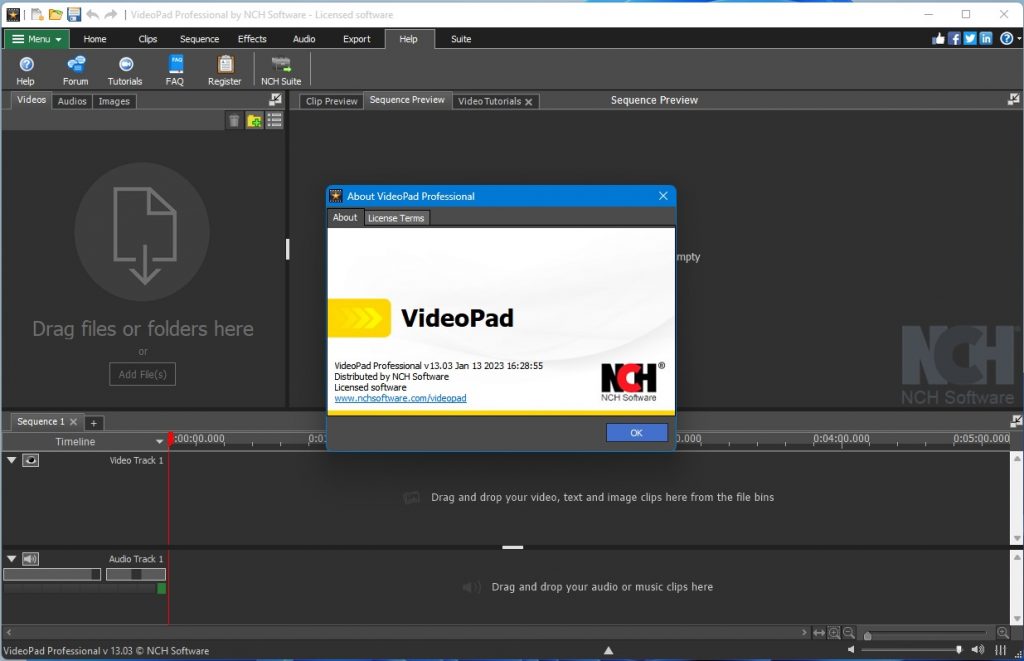Add a new sequence with the plus button
Screen dimensions: 1024x661
93,423
